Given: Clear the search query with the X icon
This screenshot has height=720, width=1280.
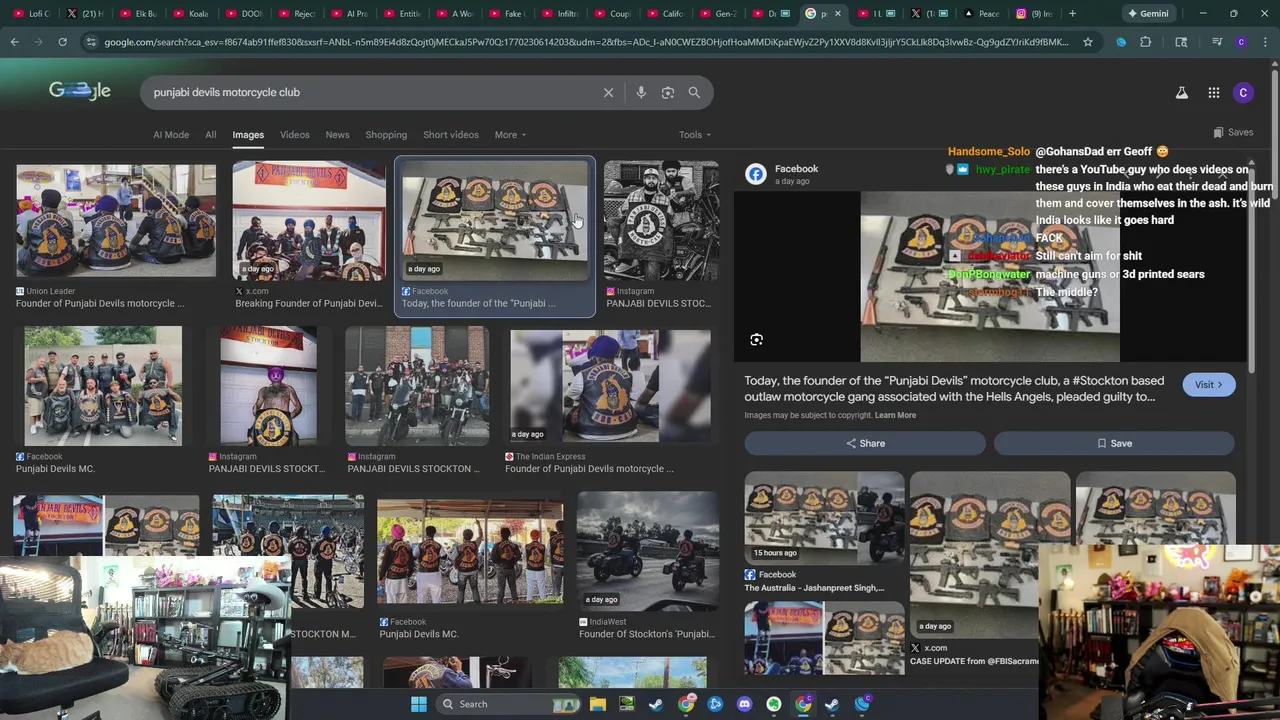Looking at the screenshot, I should click(608, 92).
